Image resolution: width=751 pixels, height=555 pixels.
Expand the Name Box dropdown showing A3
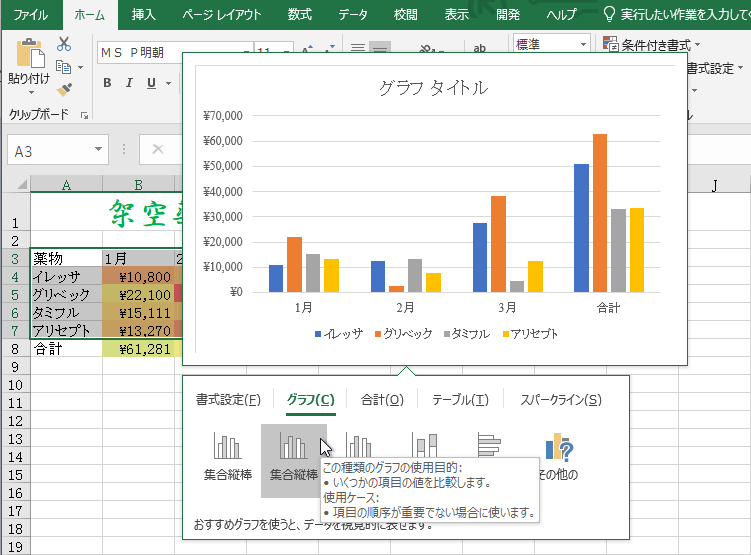[x=99, y=150]
